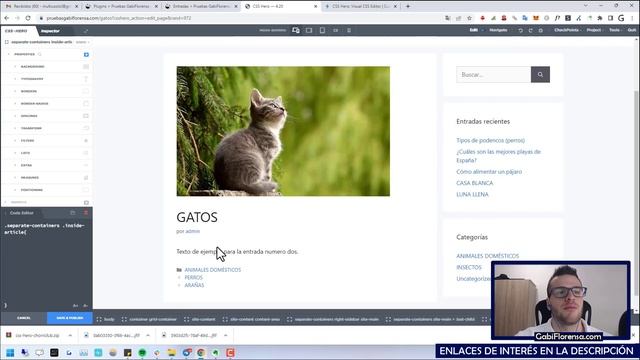Viewport: 640px width, 360px height.
Task: Click the Cancel button
Action: pyautogui.click(x=24, y=318)
